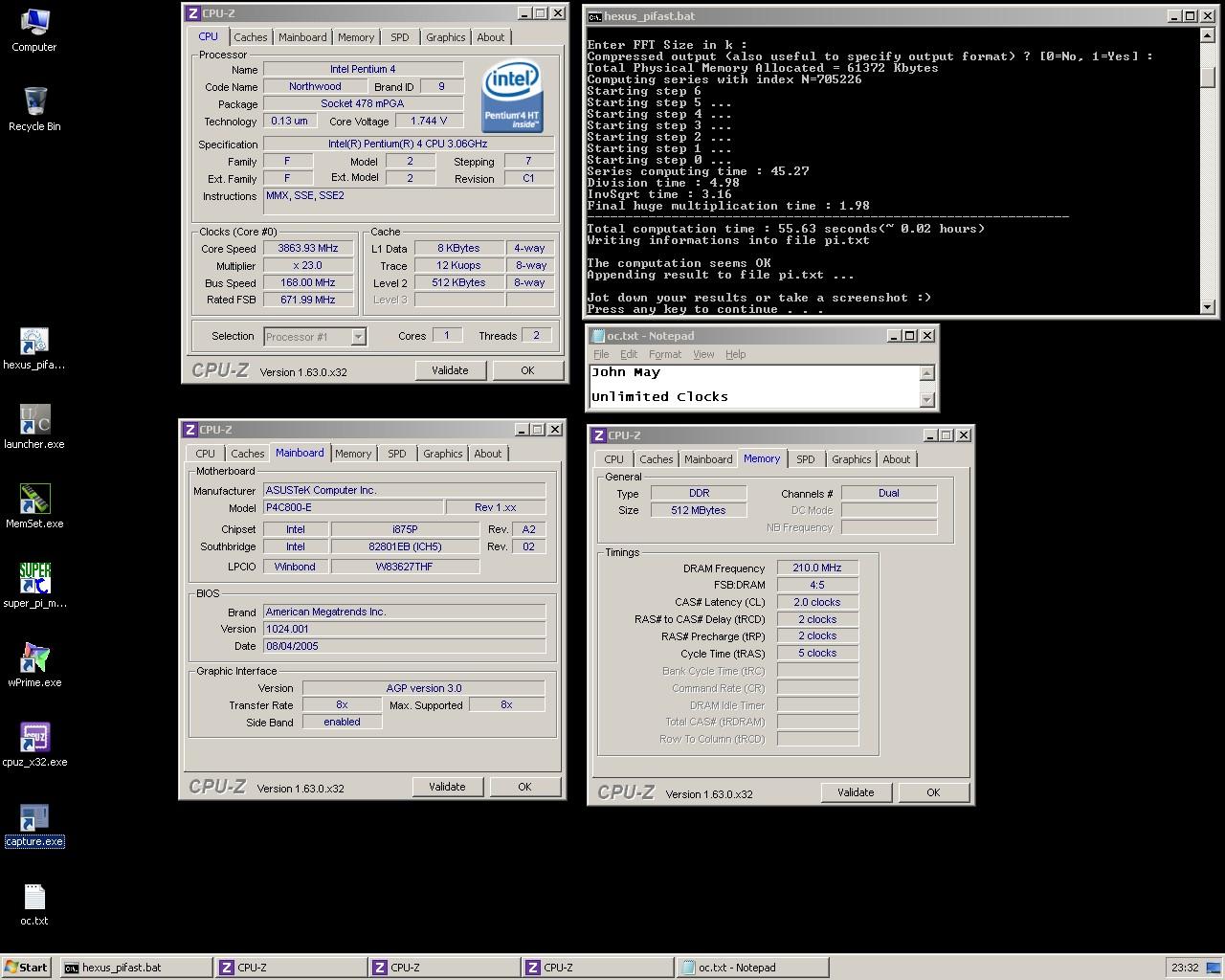Click the DRAM Frequency value 210.0 MHz
The image size is (1225, 980).
point(817,568)
